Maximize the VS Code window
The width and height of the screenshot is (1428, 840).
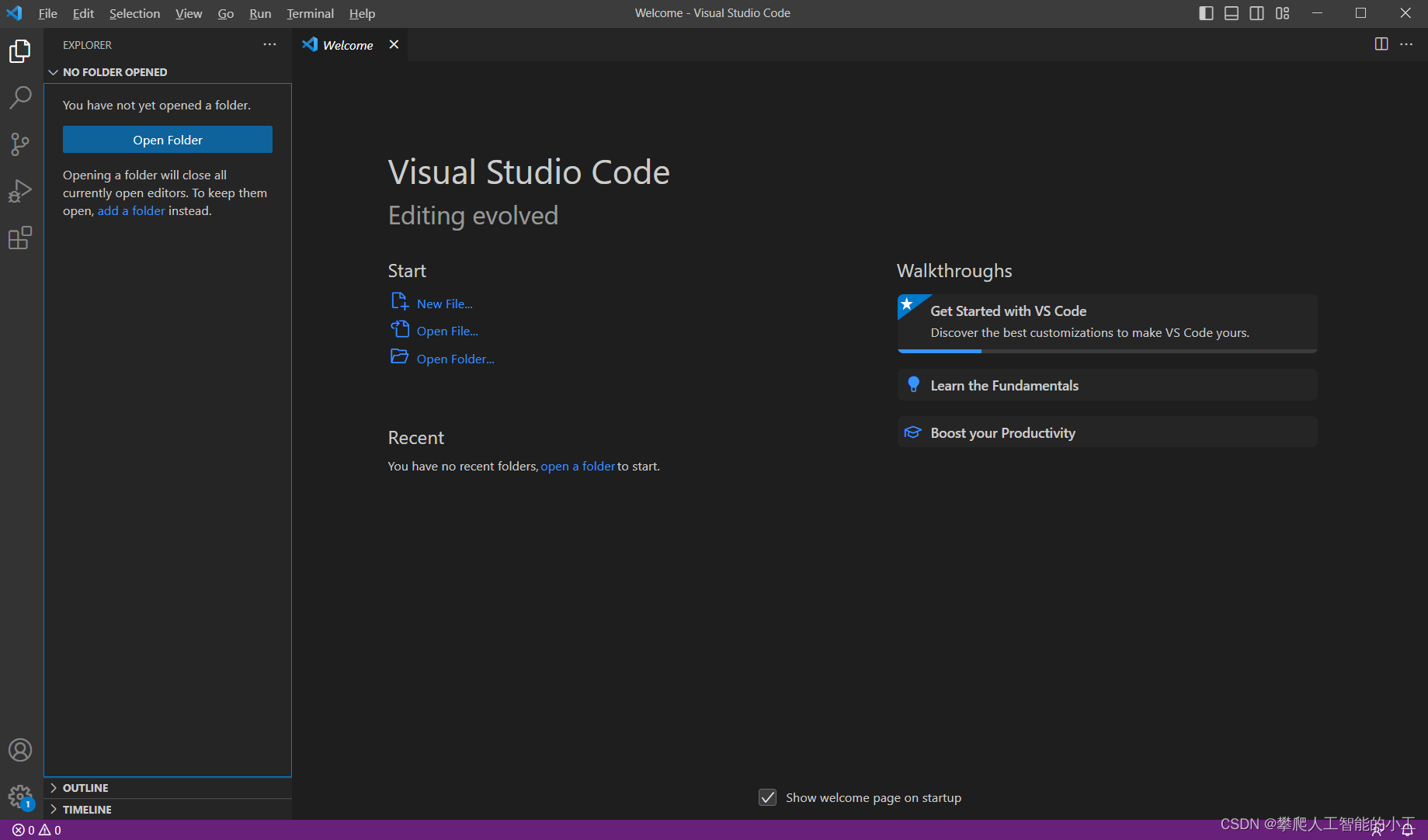pos(1361,13)
